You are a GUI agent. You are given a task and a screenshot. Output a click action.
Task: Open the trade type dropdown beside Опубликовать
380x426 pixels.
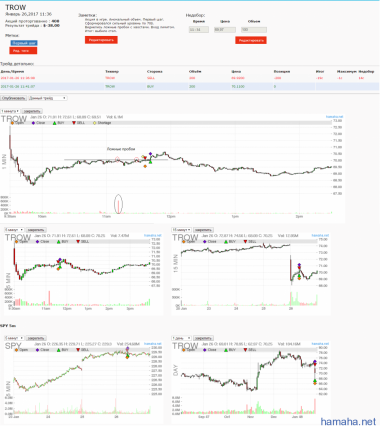[x=48, y=98]
